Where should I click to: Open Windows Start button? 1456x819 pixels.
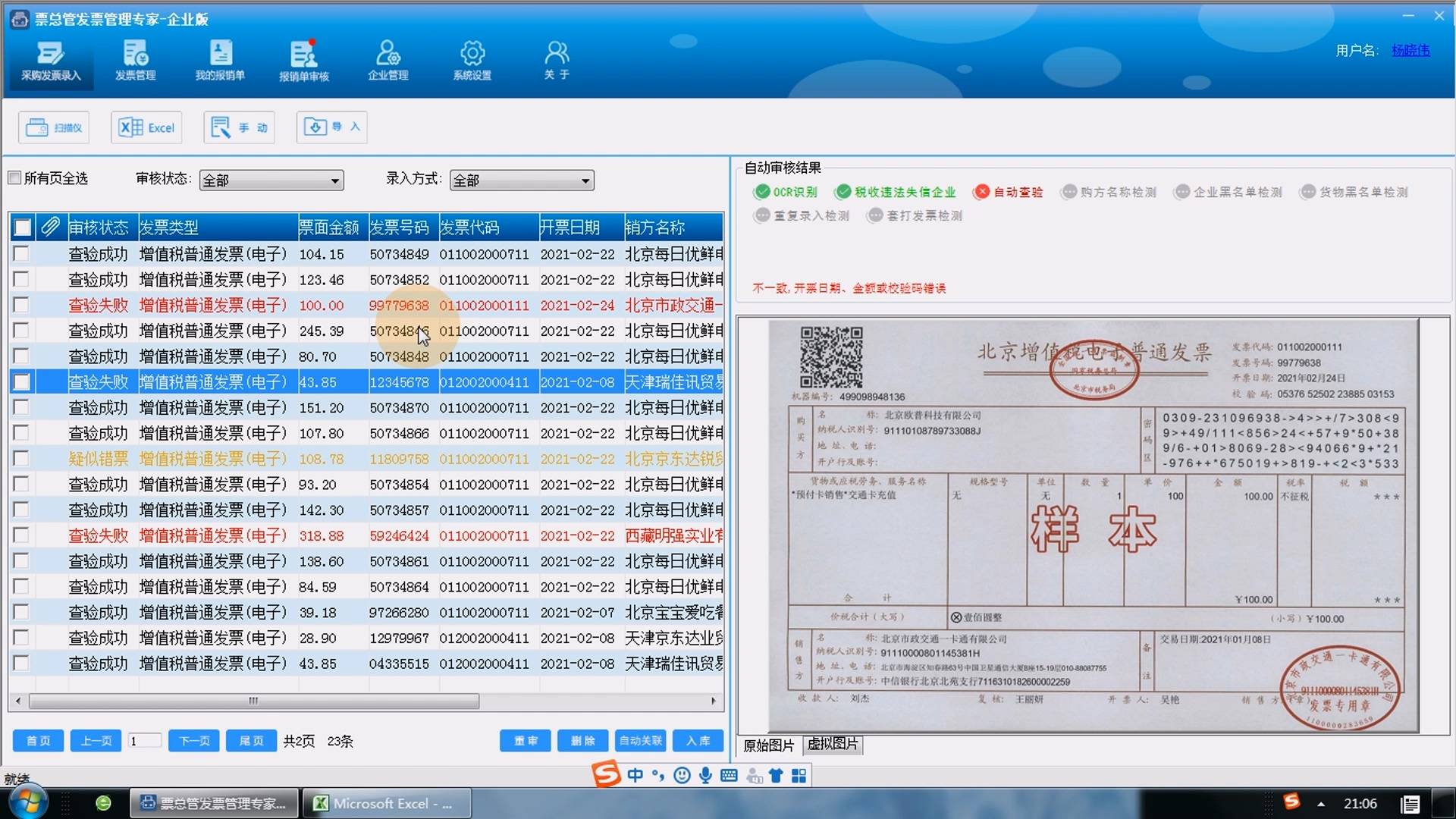[x=29, y=803]
